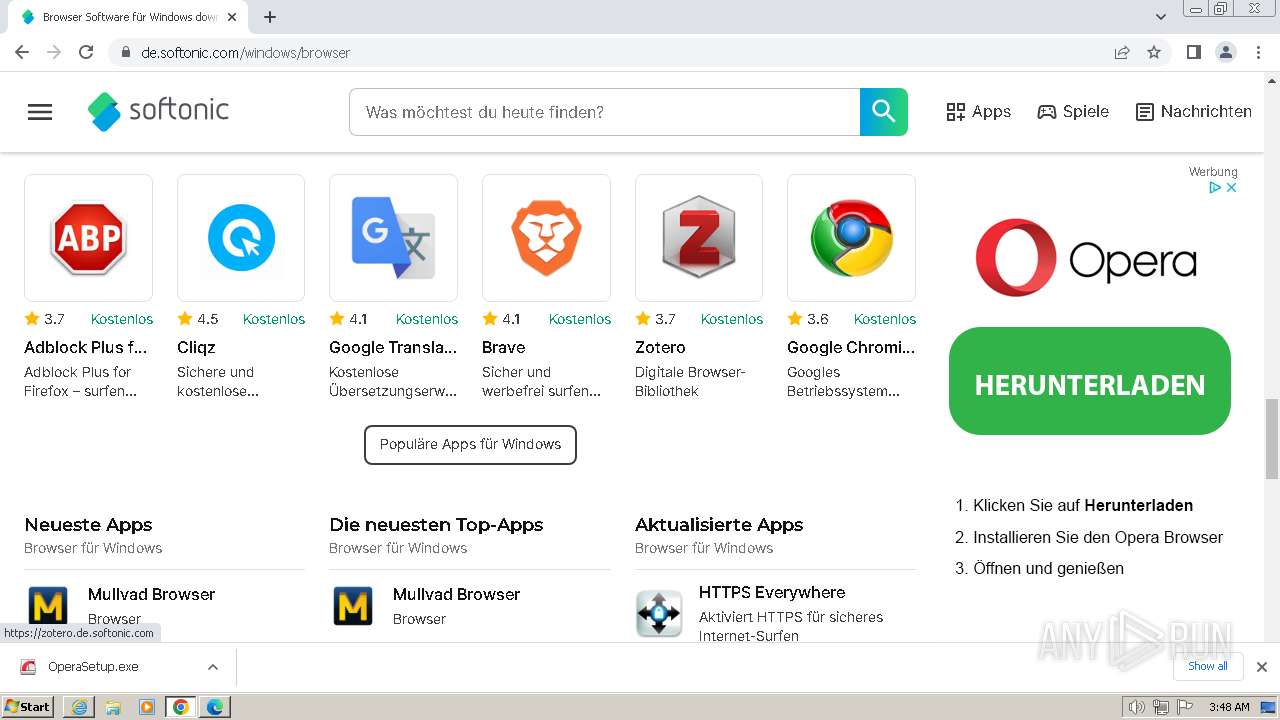Open the Google Translate app icon
Screen dimensions: 1280x720
coord(393,238)
